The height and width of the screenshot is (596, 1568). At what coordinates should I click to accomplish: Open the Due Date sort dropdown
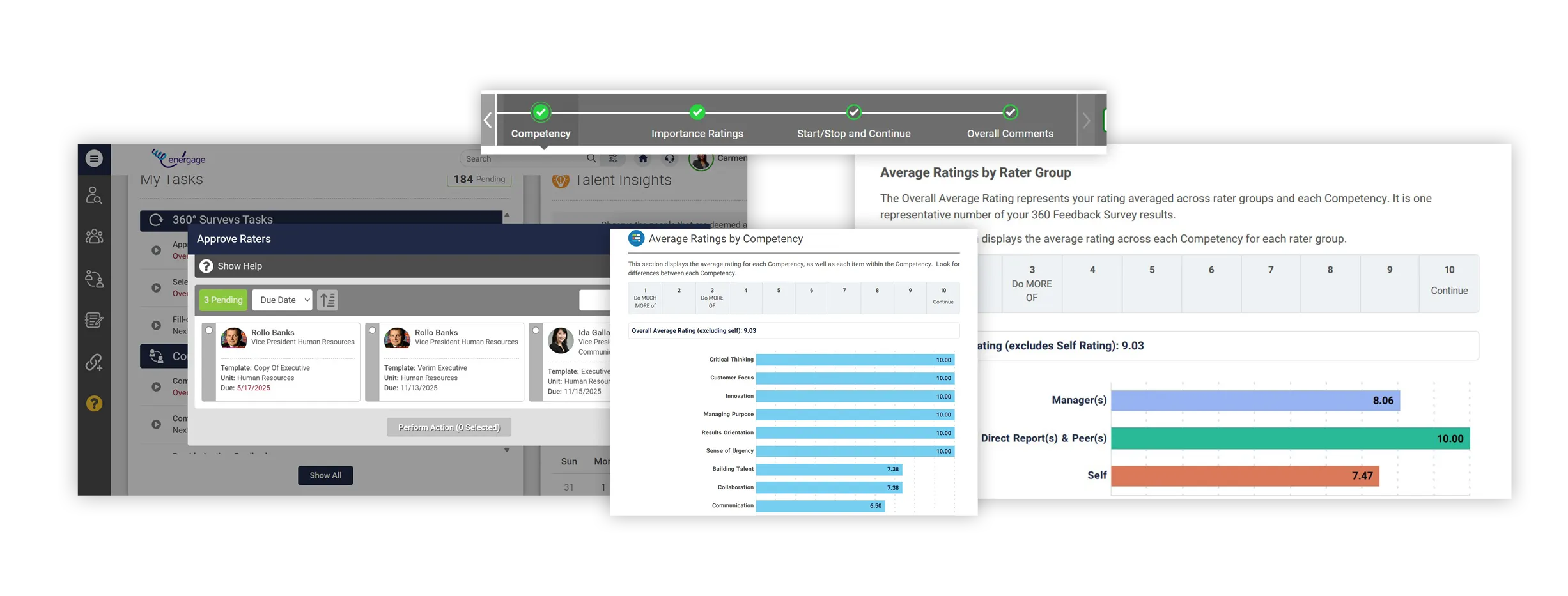282,300
